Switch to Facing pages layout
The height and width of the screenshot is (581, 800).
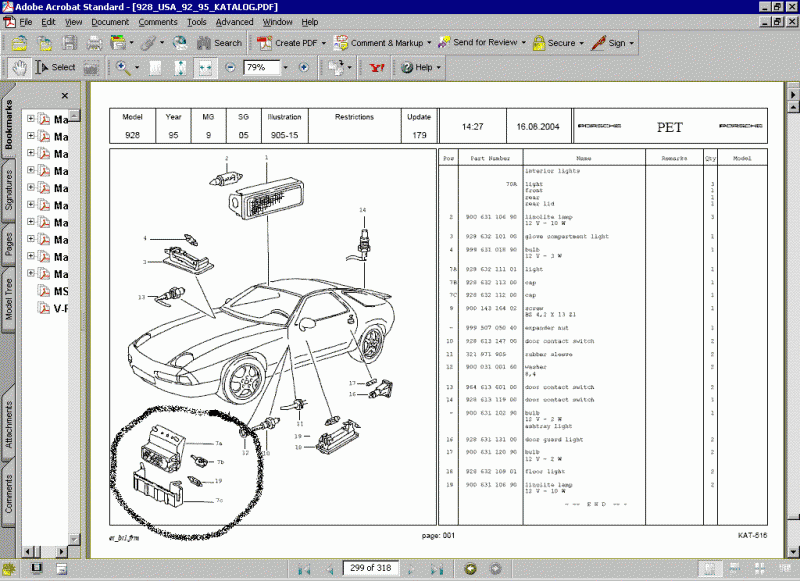point(785,569)
